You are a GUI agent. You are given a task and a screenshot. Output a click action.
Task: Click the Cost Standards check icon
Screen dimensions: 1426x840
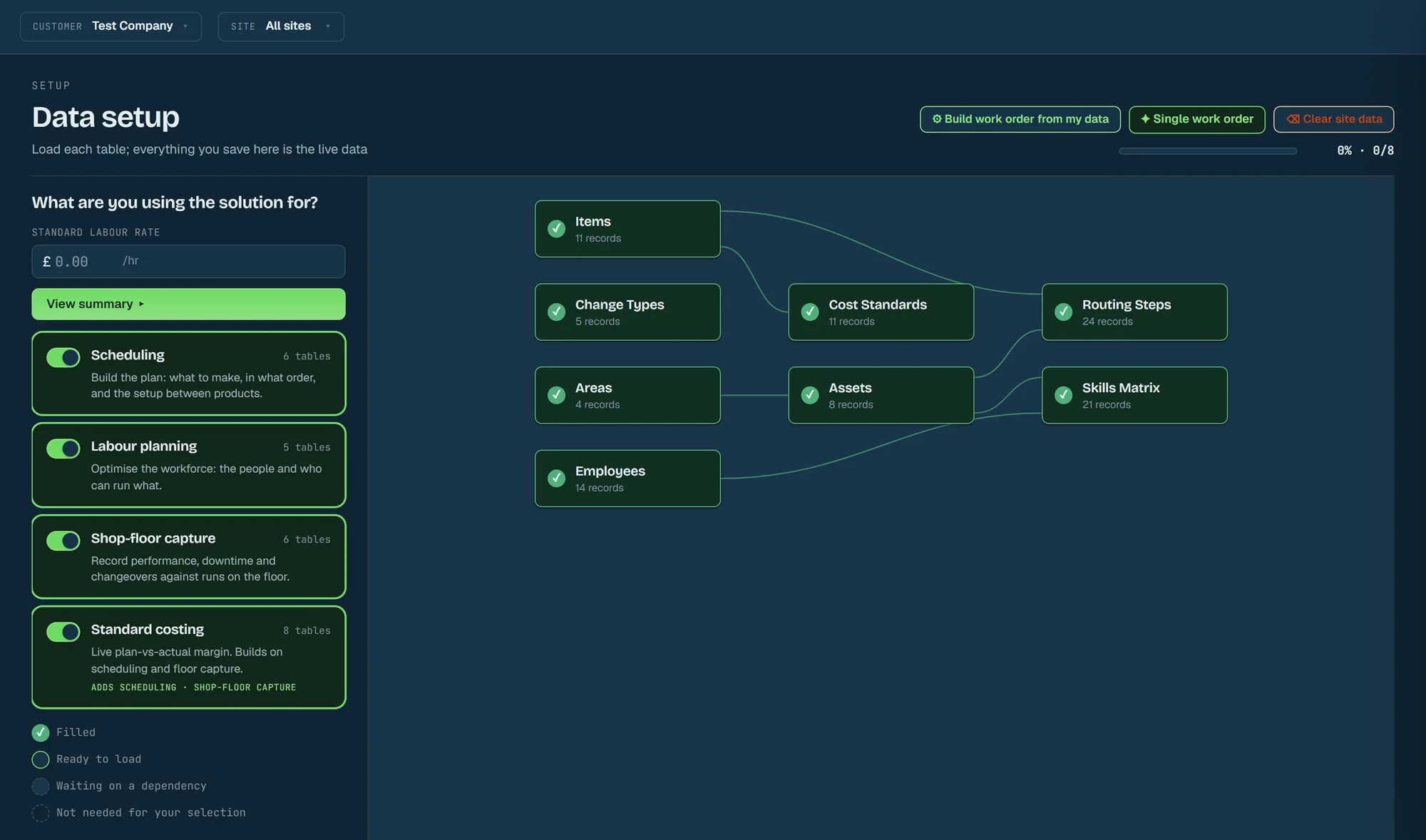tap(810, 312)
